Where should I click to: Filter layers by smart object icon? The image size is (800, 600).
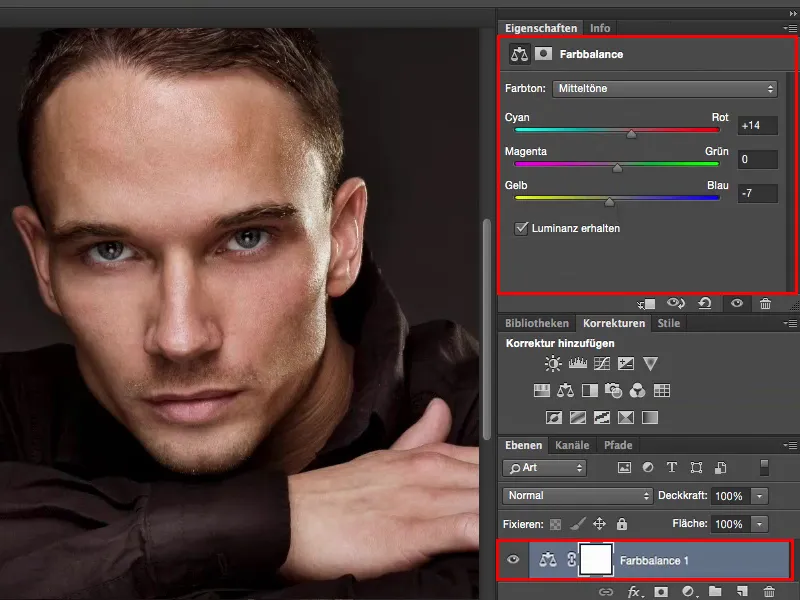click(x=720, y=468)
